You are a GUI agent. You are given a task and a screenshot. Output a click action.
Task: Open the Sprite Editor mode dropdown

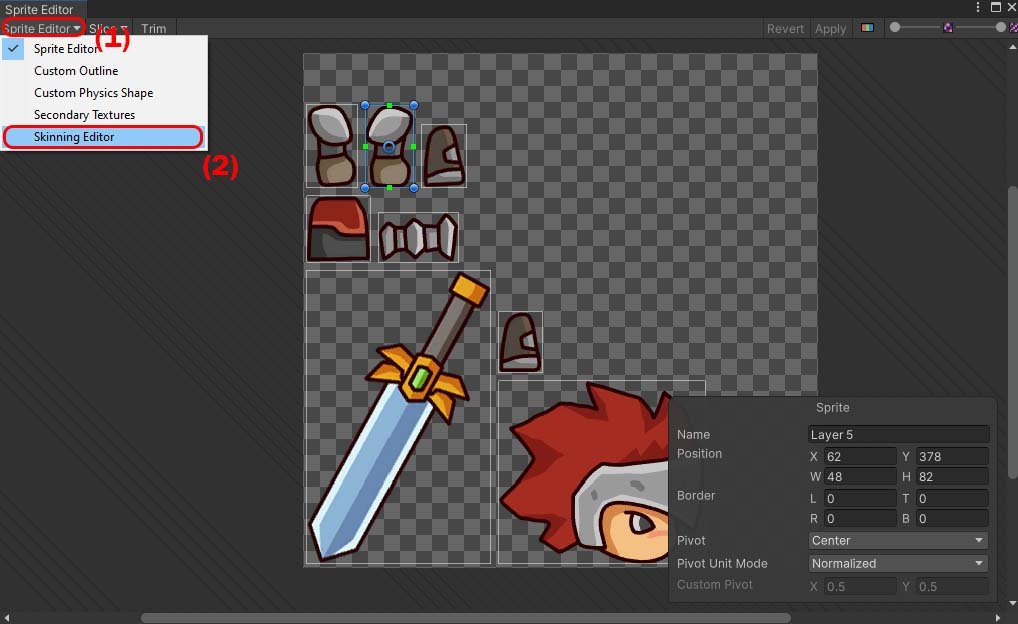click(x=42, y=29)
